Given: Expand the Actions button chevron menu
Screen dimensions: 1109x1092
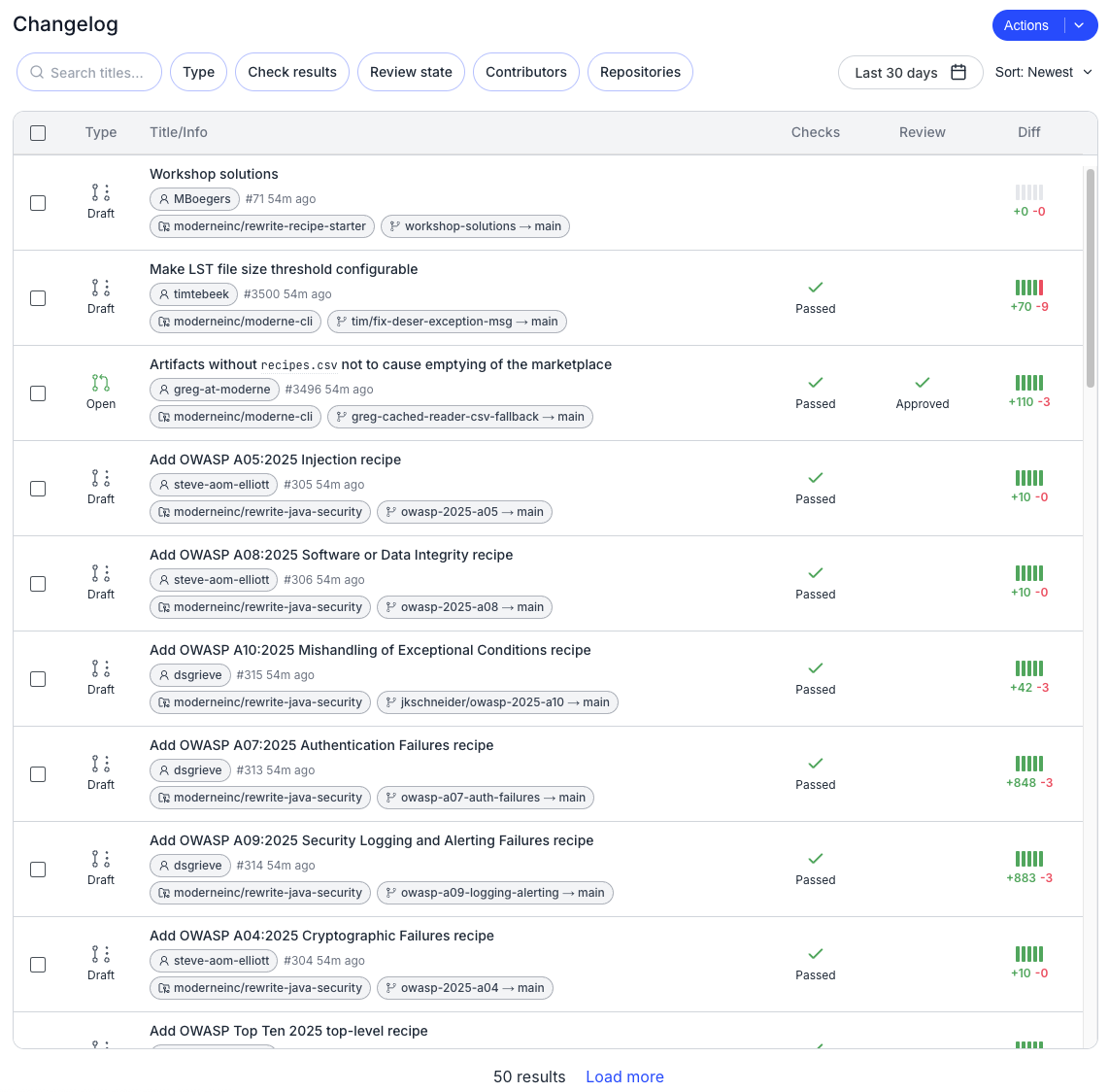Looking at the screenshot, I should pos(1079,25).
